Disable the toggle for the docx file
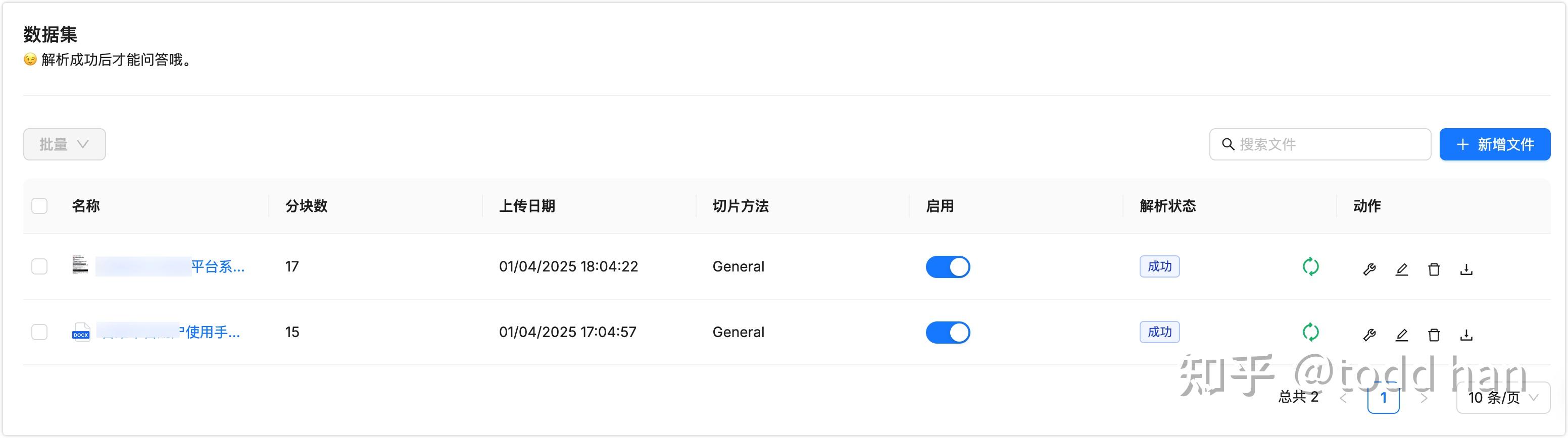This screenshot has width=1568, height=438. point(947,332)
